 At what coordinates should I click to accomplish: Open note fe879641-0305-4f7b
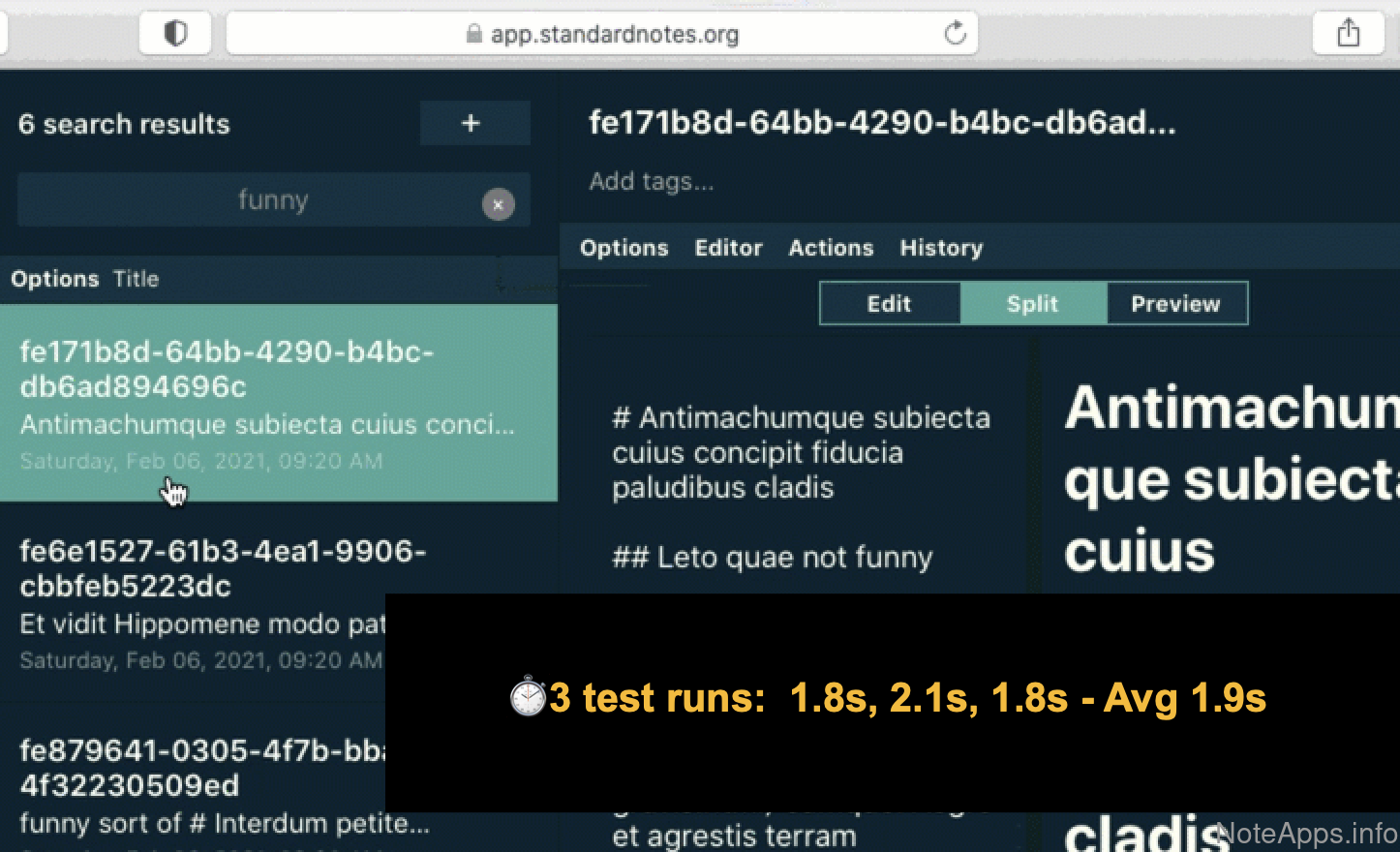(x=194, y=784)
